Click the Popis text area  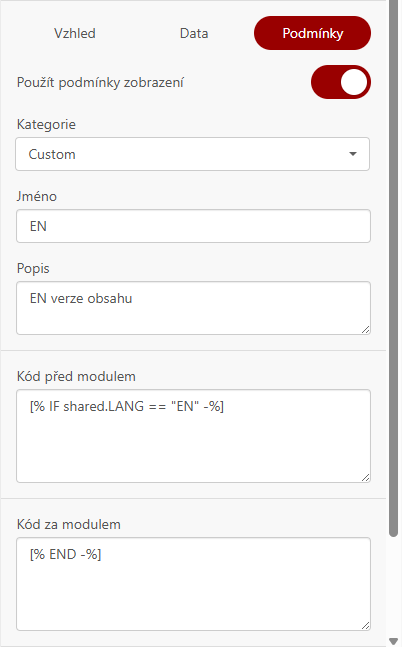click(194, 308)
